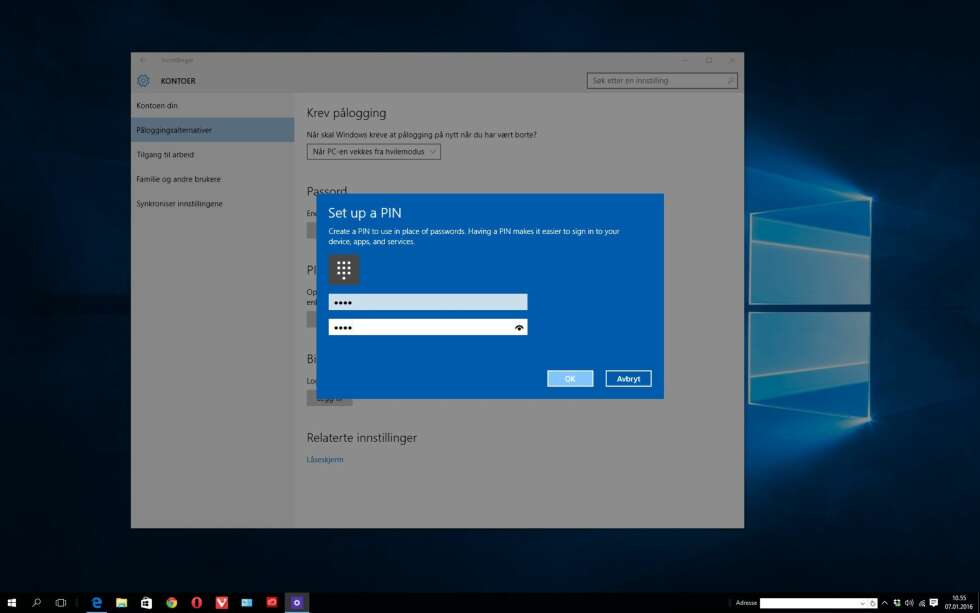Click the green tray icon beside the volume icon
980x613 pixels.
pos(897,603)
